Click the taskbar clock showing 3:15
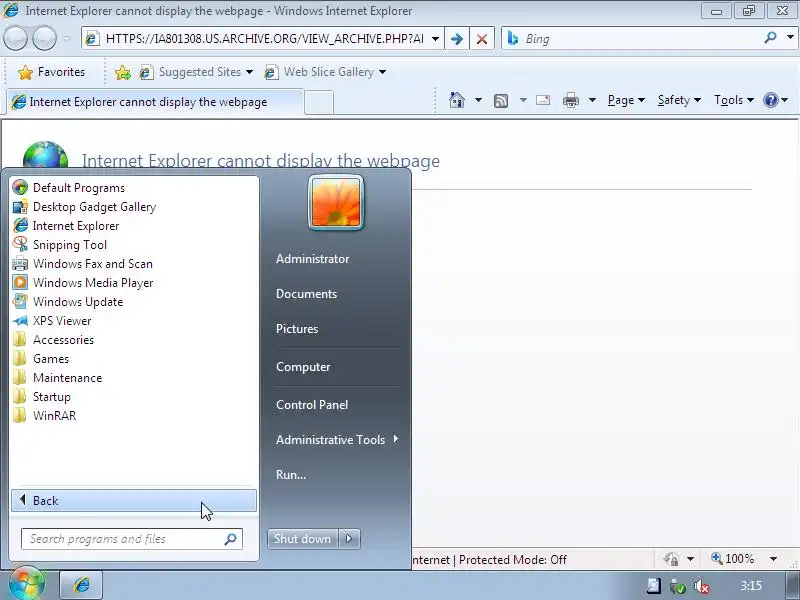The image size is (800, 600). (751, 586)
